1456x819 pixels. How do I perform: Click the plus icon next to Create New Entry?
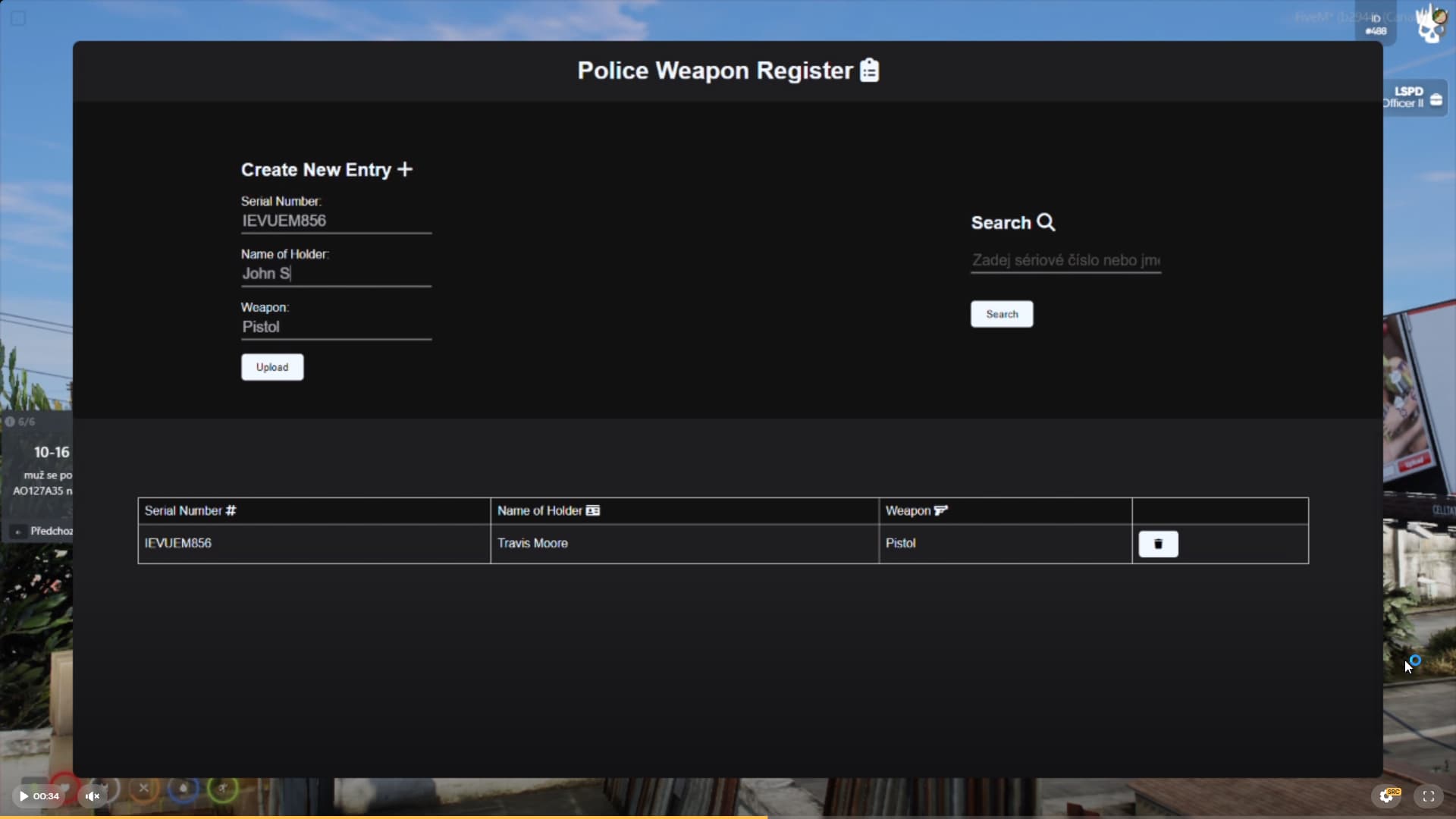point(406,170)
